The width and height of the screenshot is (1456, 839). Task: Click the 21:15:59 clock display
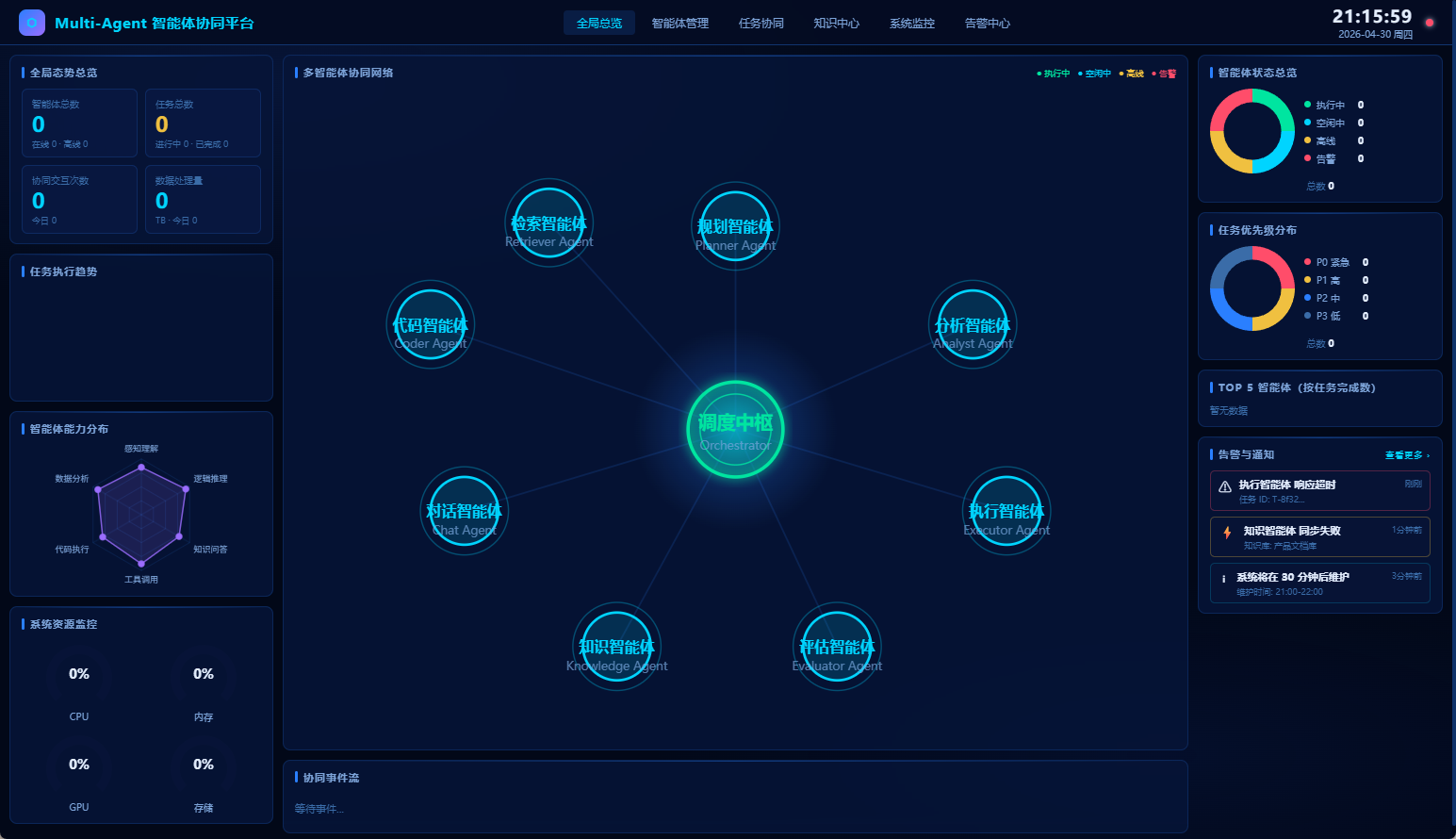[x=1372, y=16]
